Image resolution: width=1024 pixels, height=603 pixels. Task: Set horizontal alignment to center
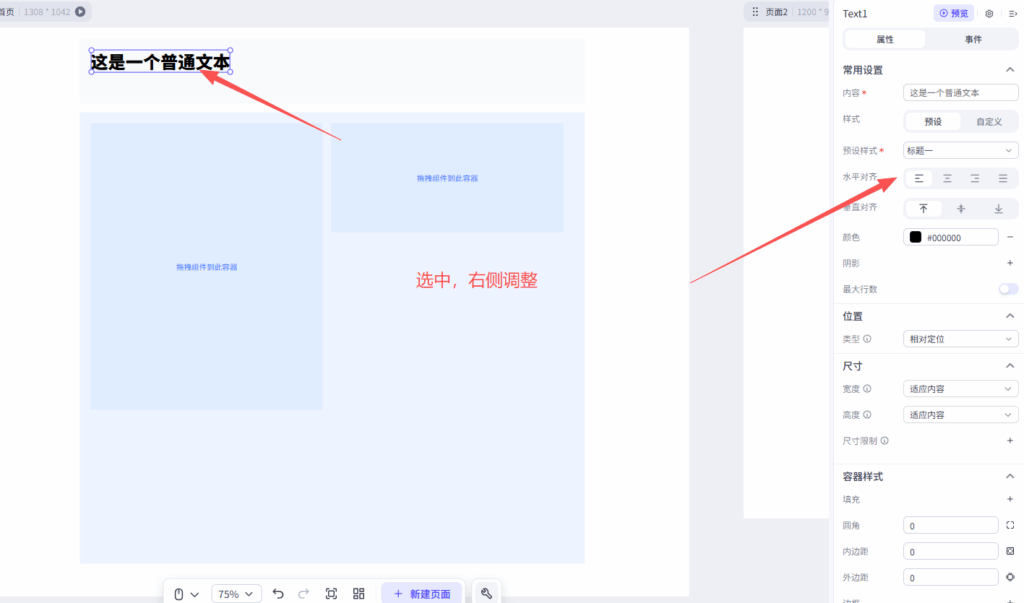[947, 179]
